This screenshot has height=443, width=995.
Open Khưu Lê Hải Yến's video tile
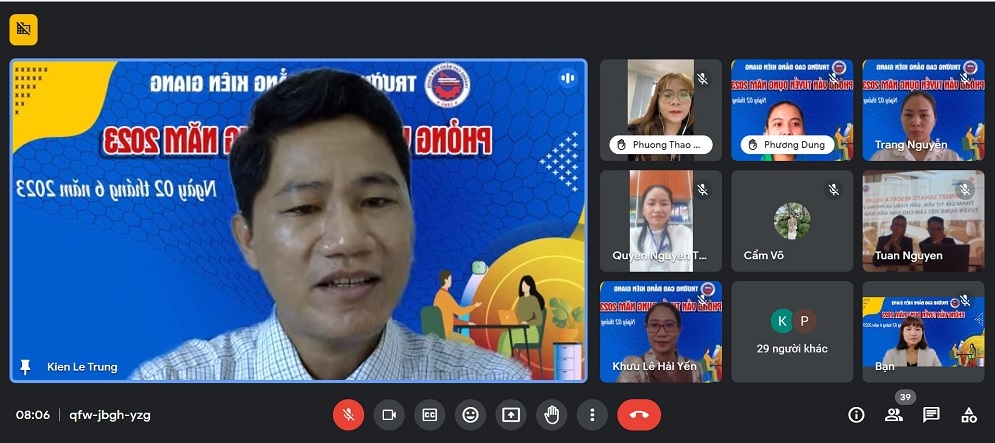tap(660, 331)
